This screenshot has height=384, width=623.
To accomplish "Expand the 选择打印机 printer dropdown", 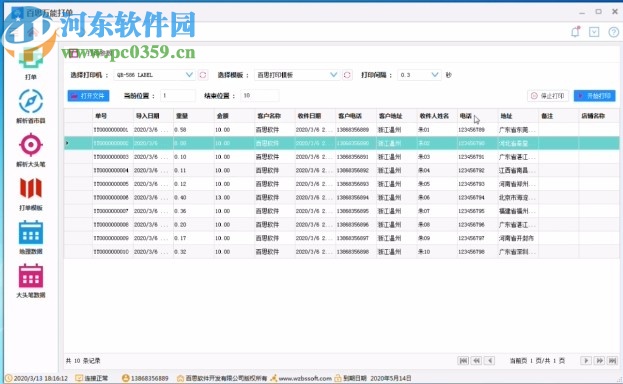I will (x=189, y=75).
